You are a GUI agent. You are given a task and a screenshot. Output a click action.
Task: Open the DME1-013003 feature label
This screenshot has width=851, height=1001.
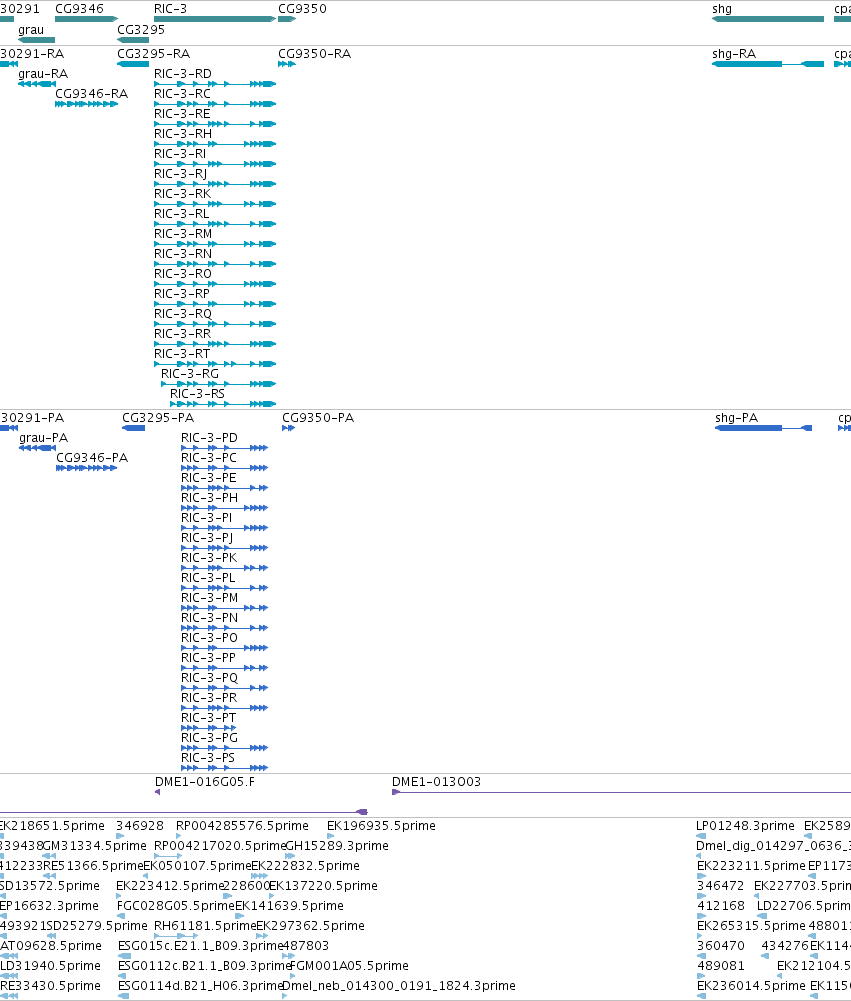tap(436, 782)
